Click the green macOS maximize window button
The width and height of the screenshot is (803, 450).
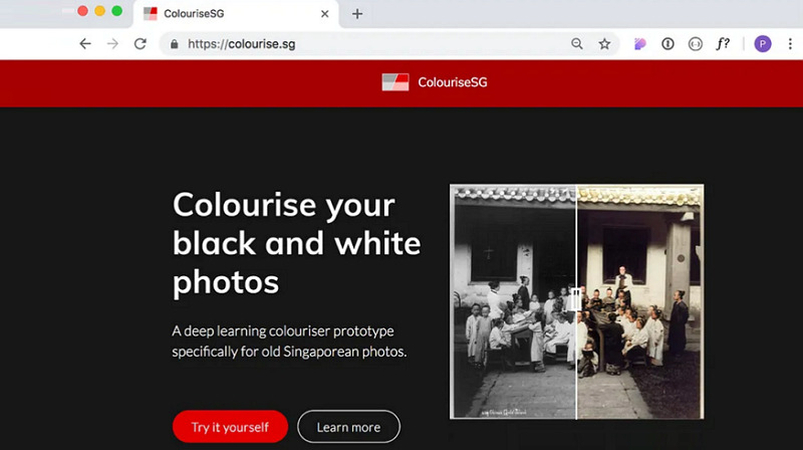[117, 11]
